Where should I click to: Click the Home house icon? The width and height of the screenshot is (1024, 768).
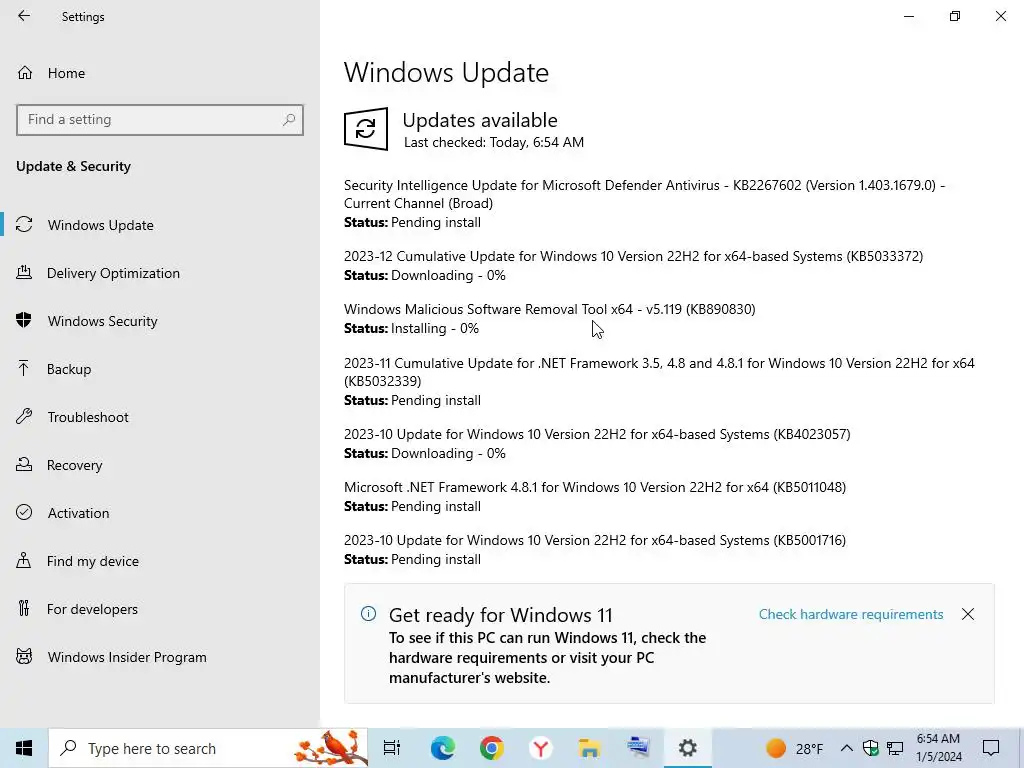click(x=25, y=72)
